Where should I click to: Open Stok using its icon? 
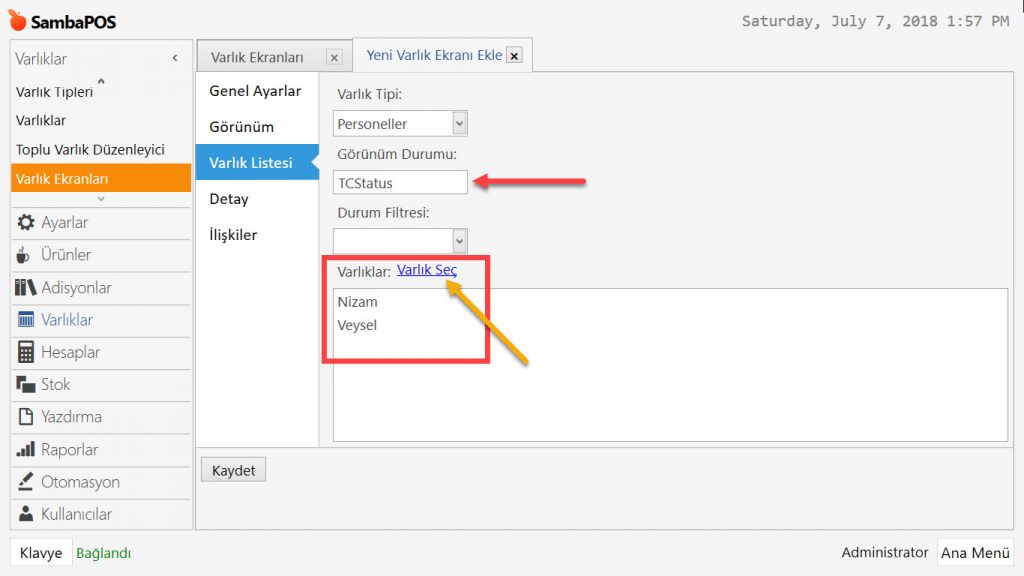pyautogui.click(x=26, y=385)
